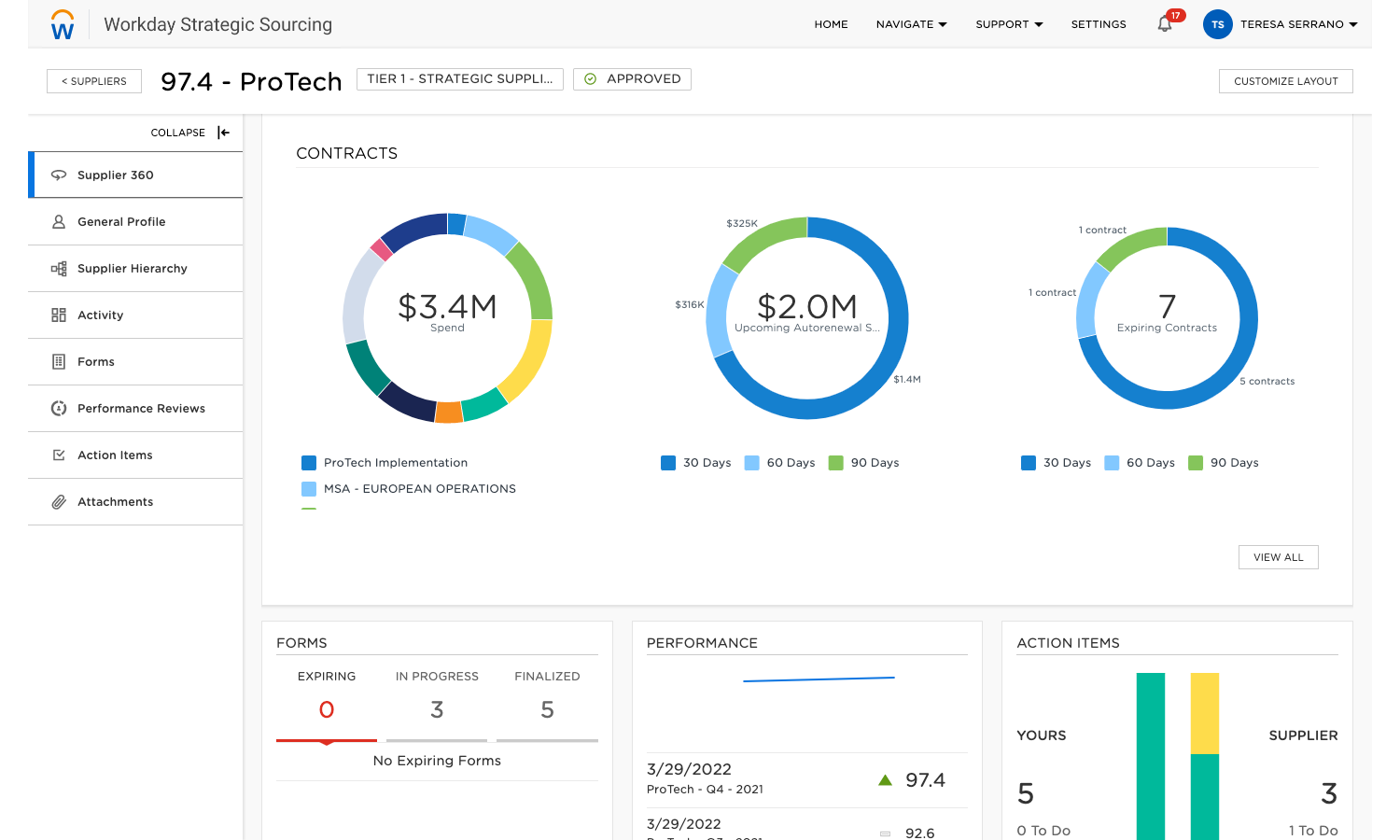
Task: Click the TS user avatar
Action: point(1218,24)
